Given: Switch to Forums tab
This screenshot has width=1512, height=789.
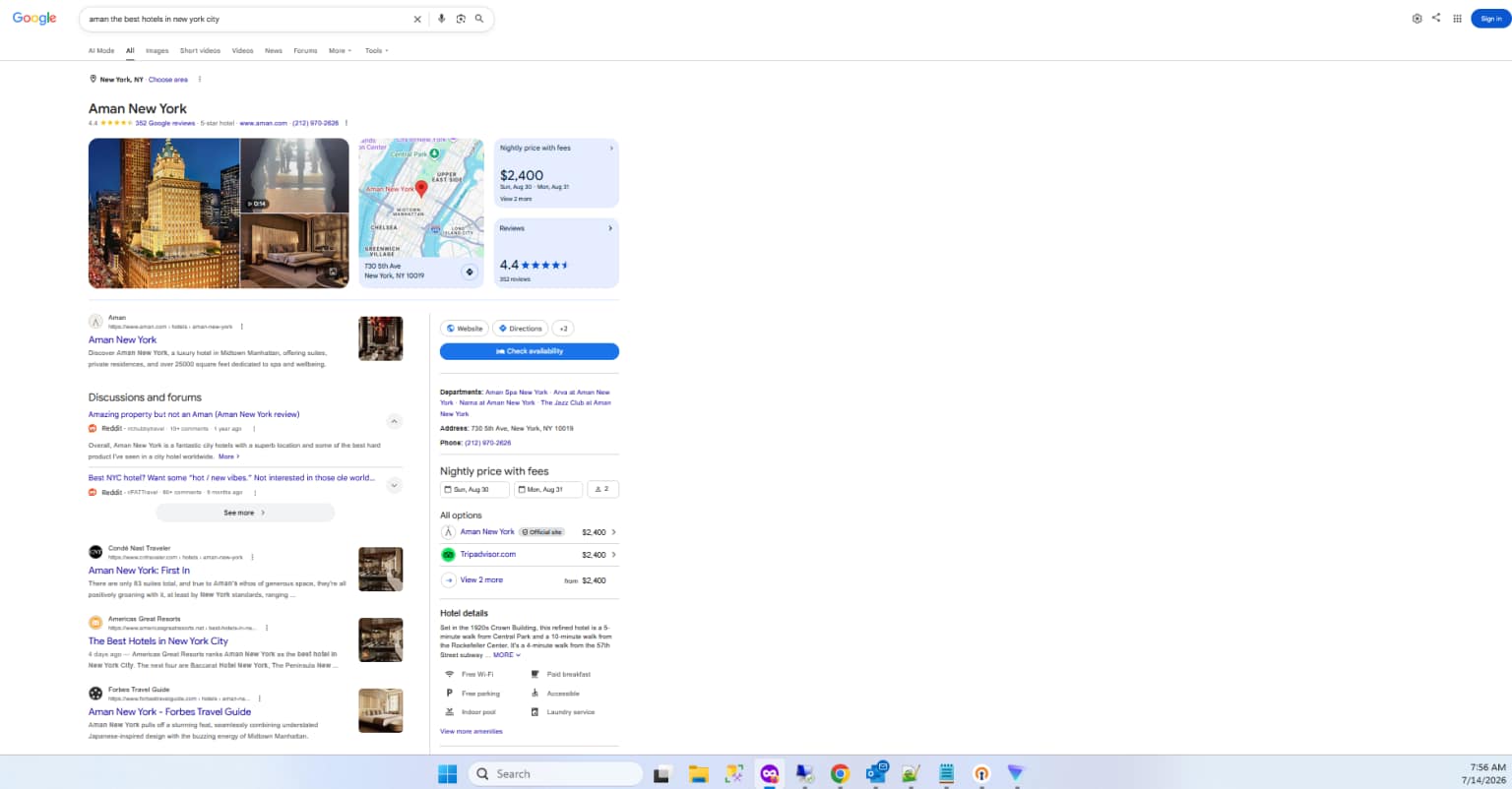Looking at the screenshot, I should pos(305,51).
